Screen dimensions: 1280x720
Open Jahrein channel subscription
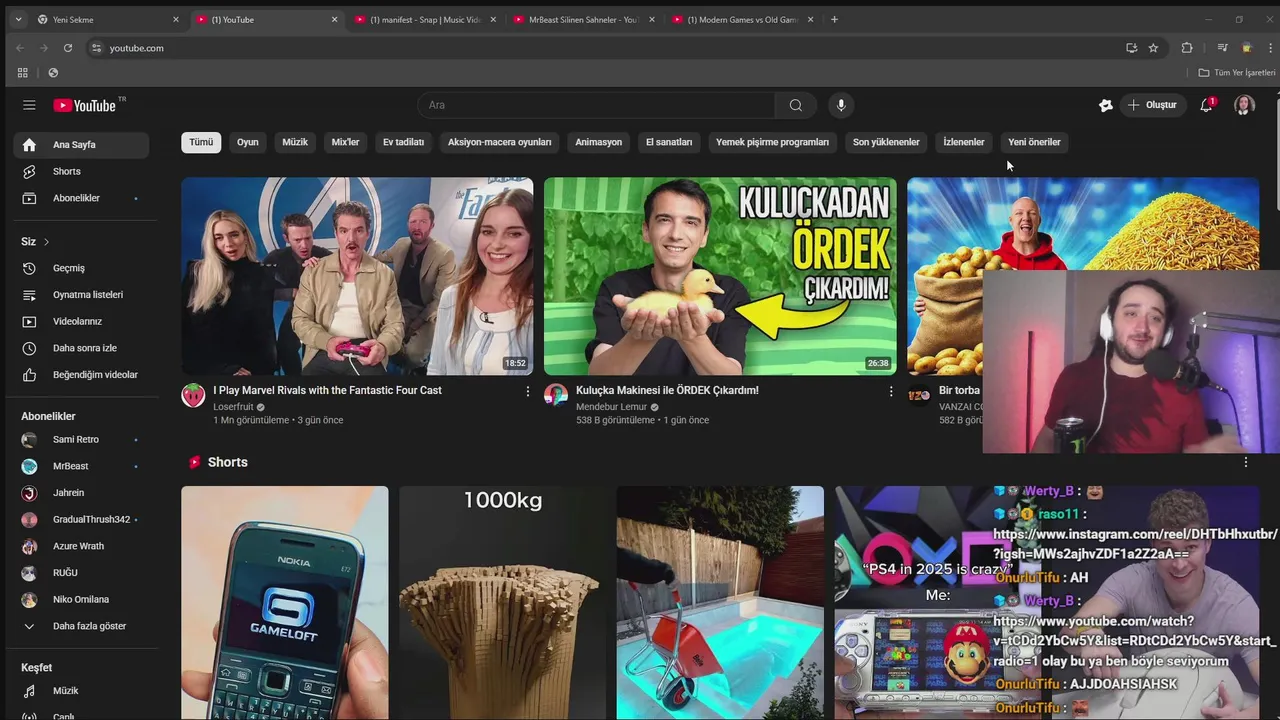pyautogui.click(x=81, y=493)
